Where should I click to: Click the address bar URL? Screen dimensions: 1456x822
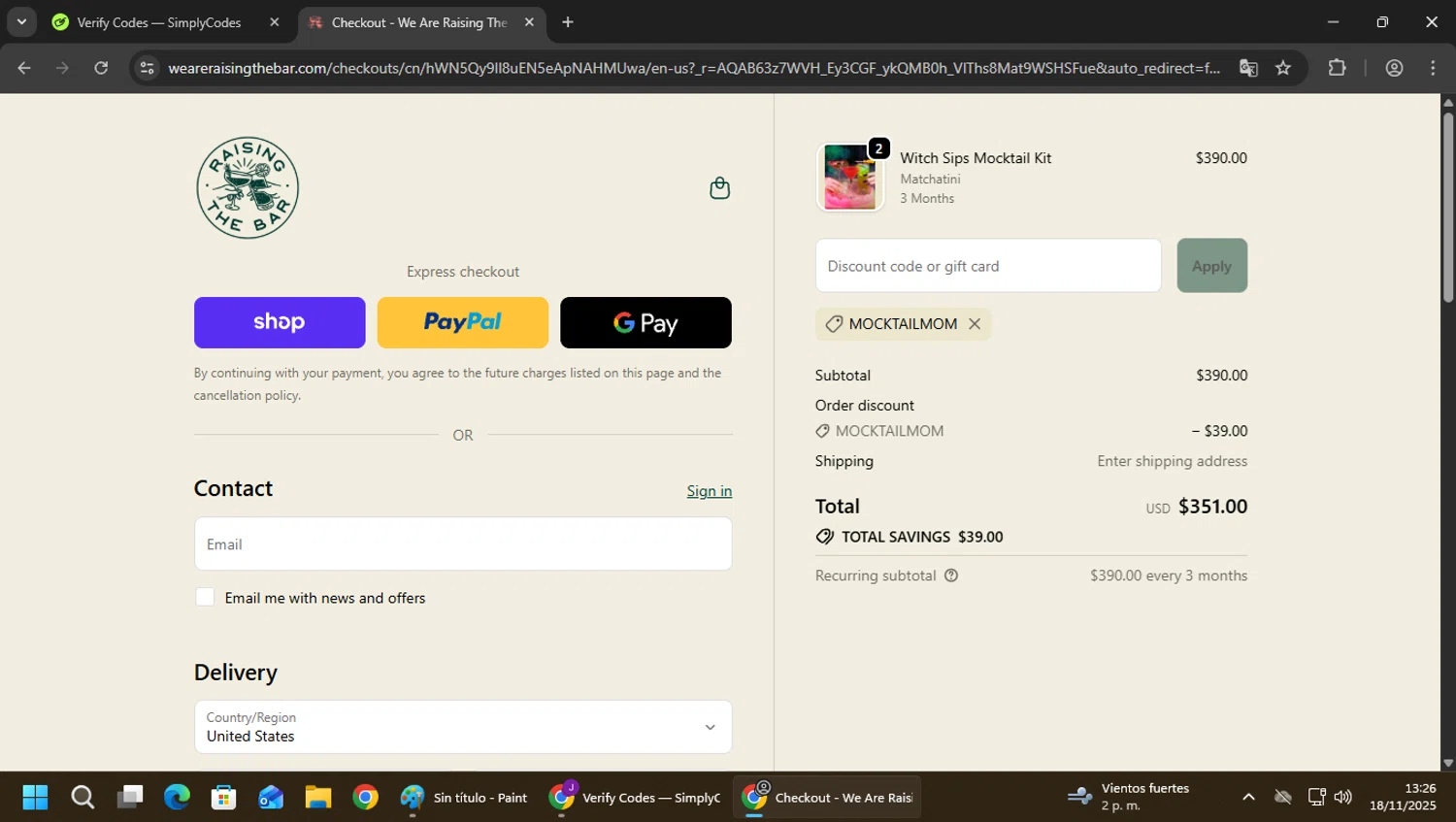click(x=693, y=68)
